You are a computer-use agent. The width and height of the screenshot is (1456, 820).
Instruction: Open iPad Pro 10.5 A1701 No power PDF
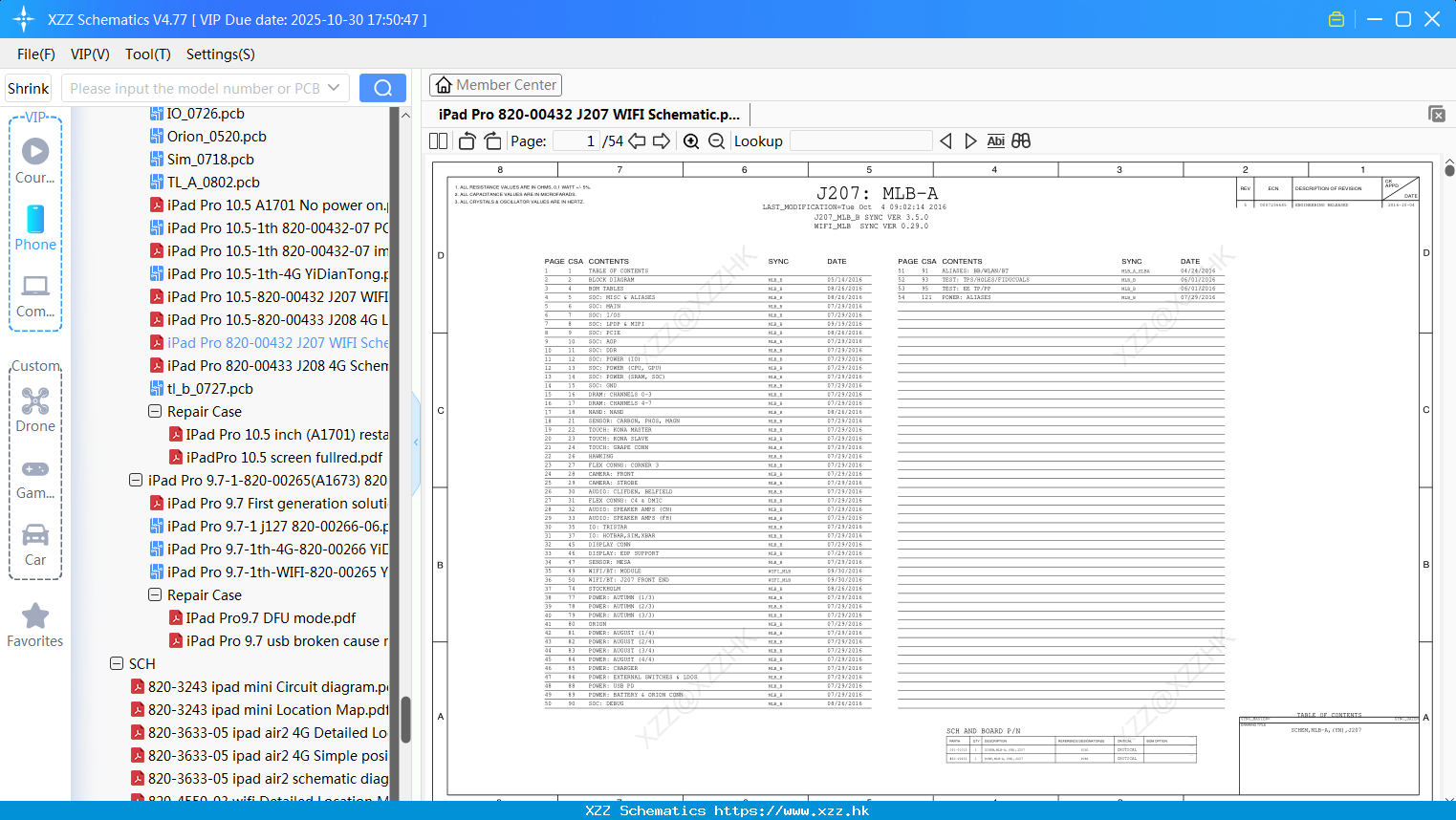pyautogui.click(x=269, y=205)
